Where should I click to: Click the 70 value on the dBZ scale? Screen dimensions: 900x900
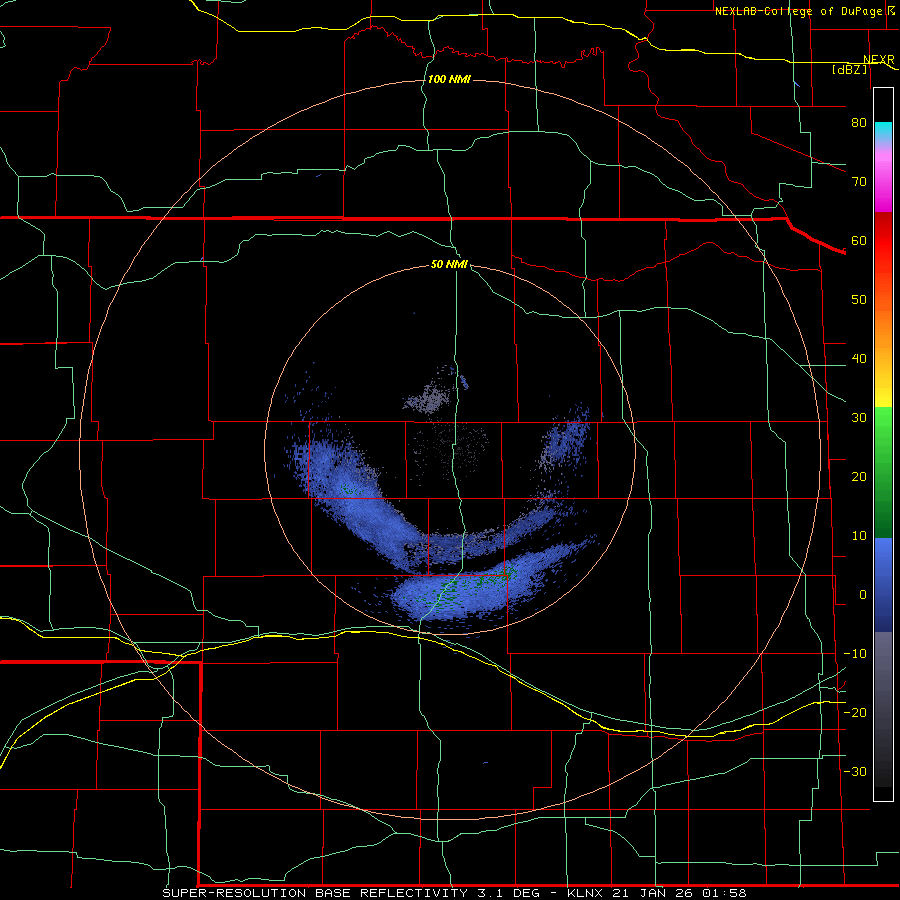(859, 182)
